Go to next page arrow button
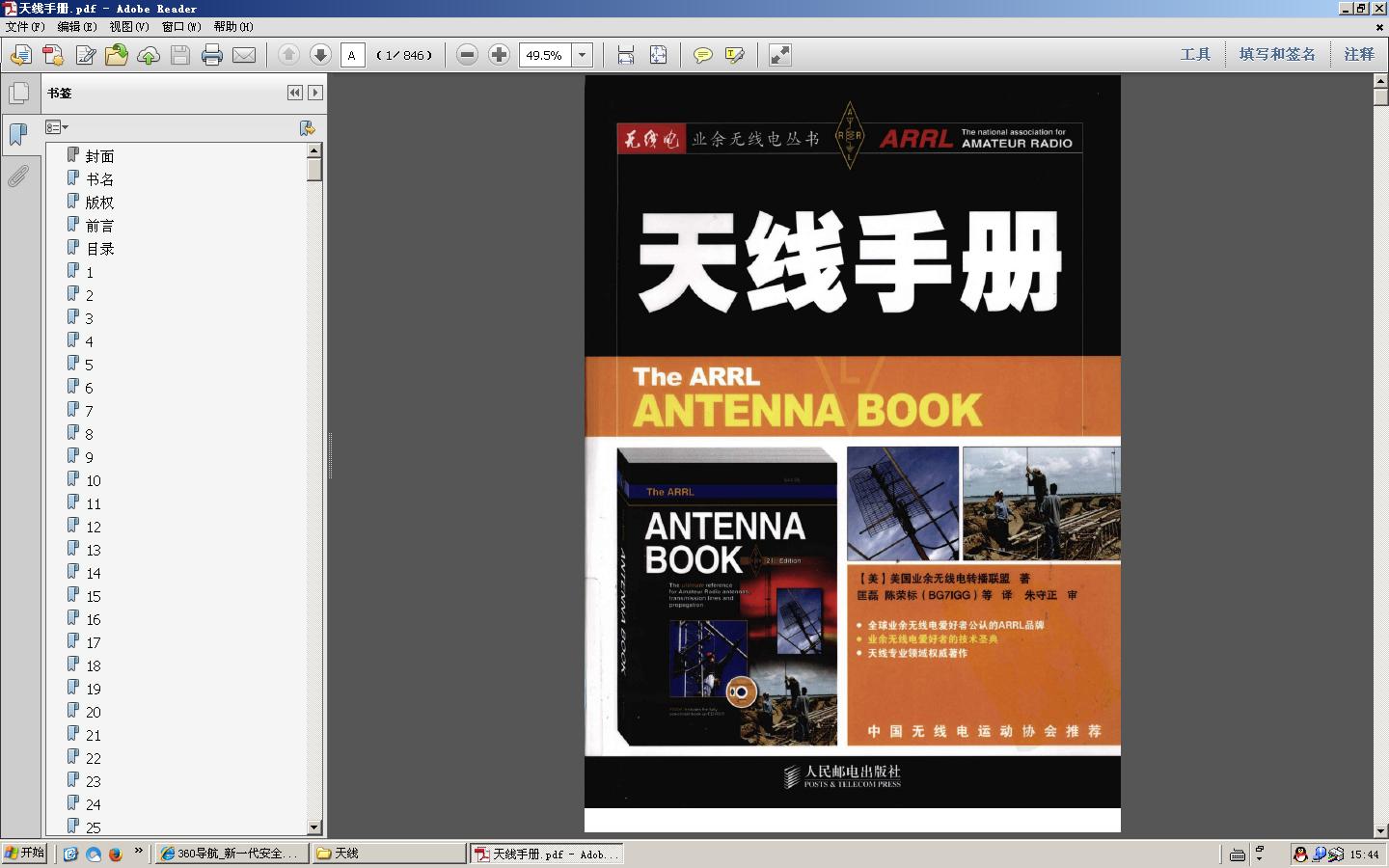The width and height of the screenshot is (1389, 868). click(320, 55)
